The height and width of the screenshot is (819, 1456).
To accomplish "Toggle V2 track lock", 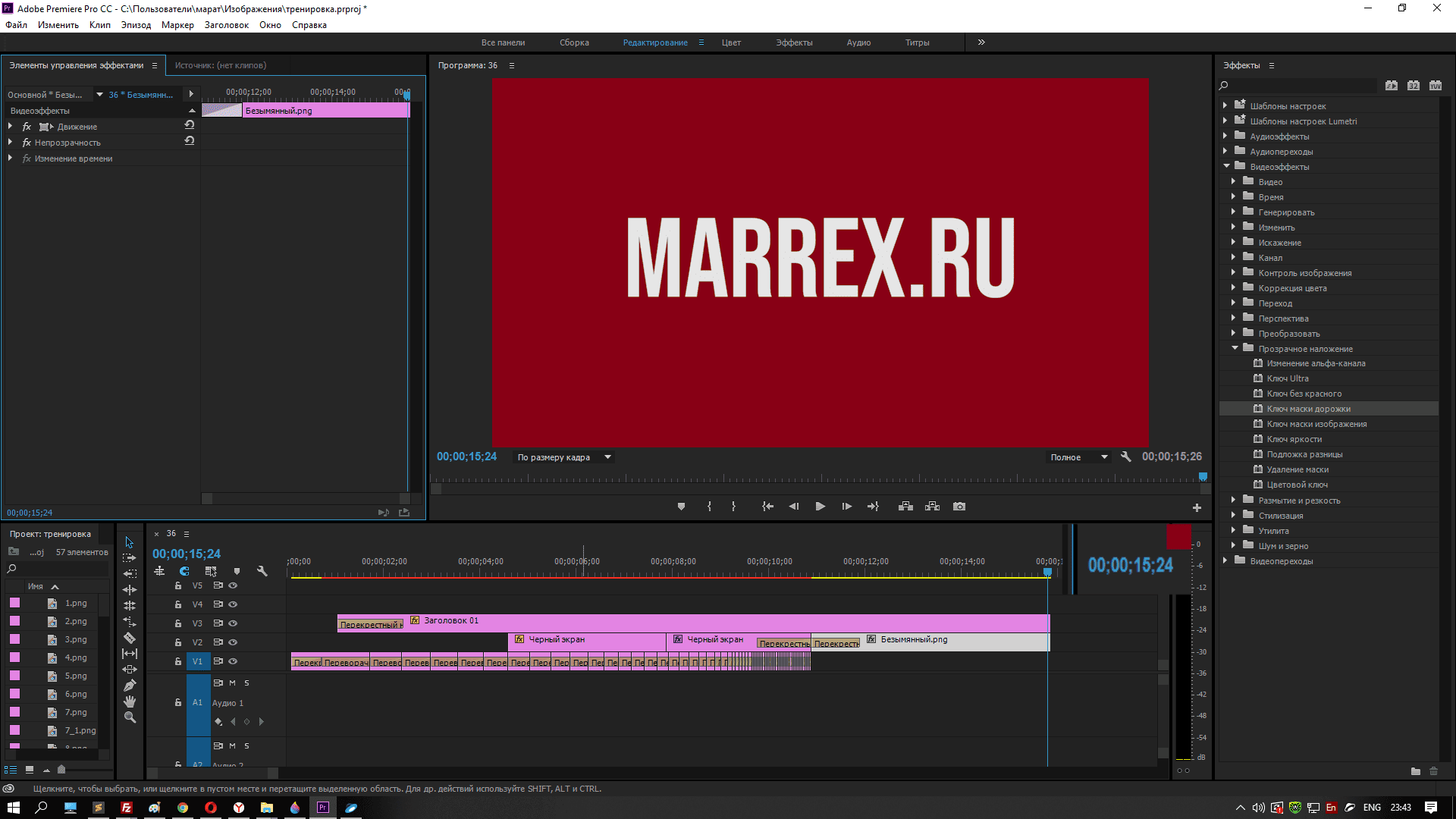I will [x=178, y=642].
